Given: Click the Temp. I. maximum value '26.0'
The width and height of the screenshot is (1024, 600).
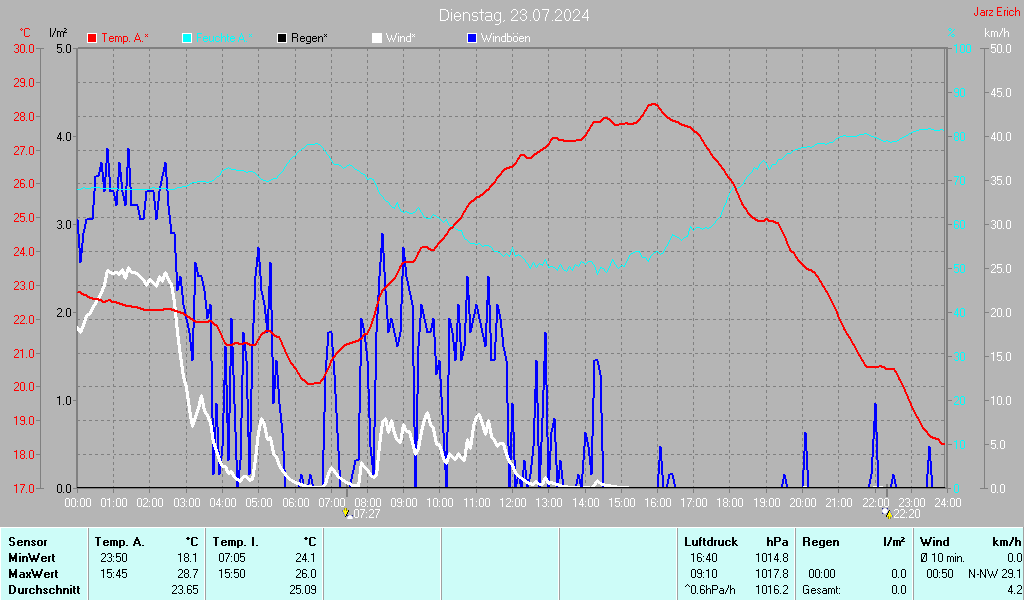Looking at the screenshot, I should coord(306,574).
